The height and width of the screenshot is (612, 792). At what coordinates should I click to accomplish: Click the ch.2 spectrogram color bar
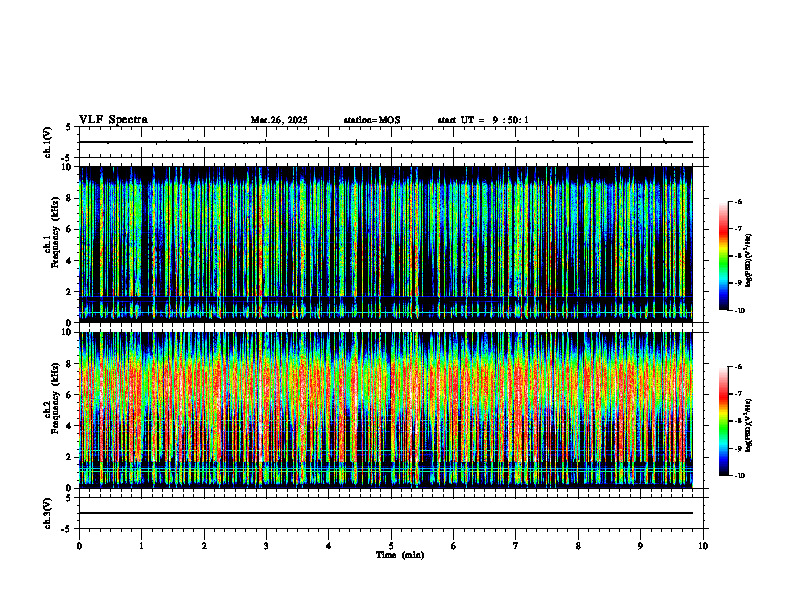724,421
